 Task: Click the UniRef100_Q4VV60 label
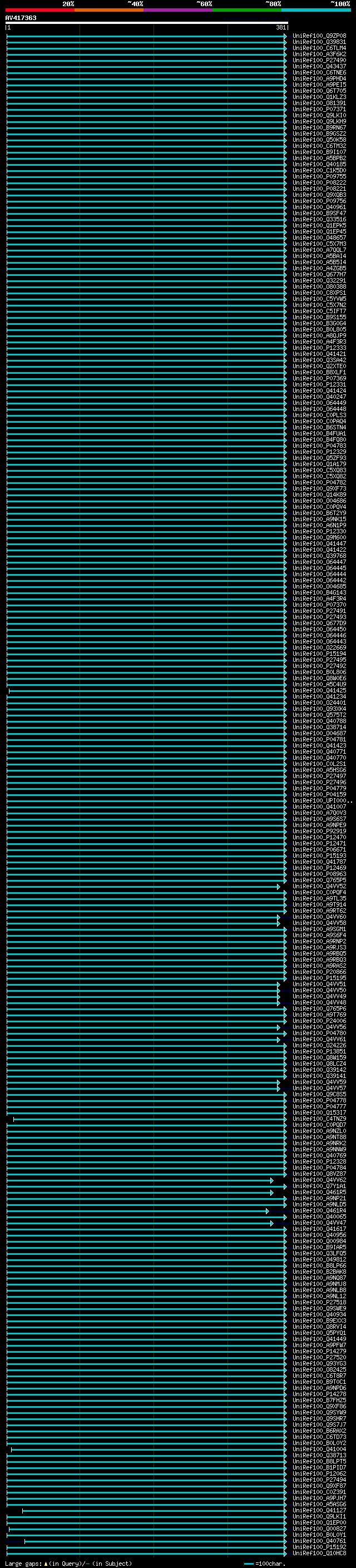pyautogui.click(x=319, y=917)
